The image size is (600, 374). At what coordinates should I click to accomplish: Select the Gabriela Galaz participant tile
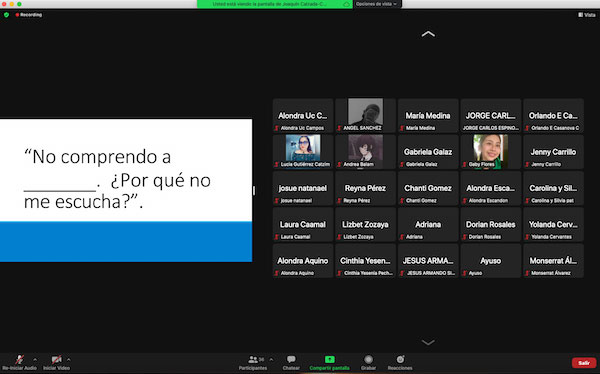428,152
